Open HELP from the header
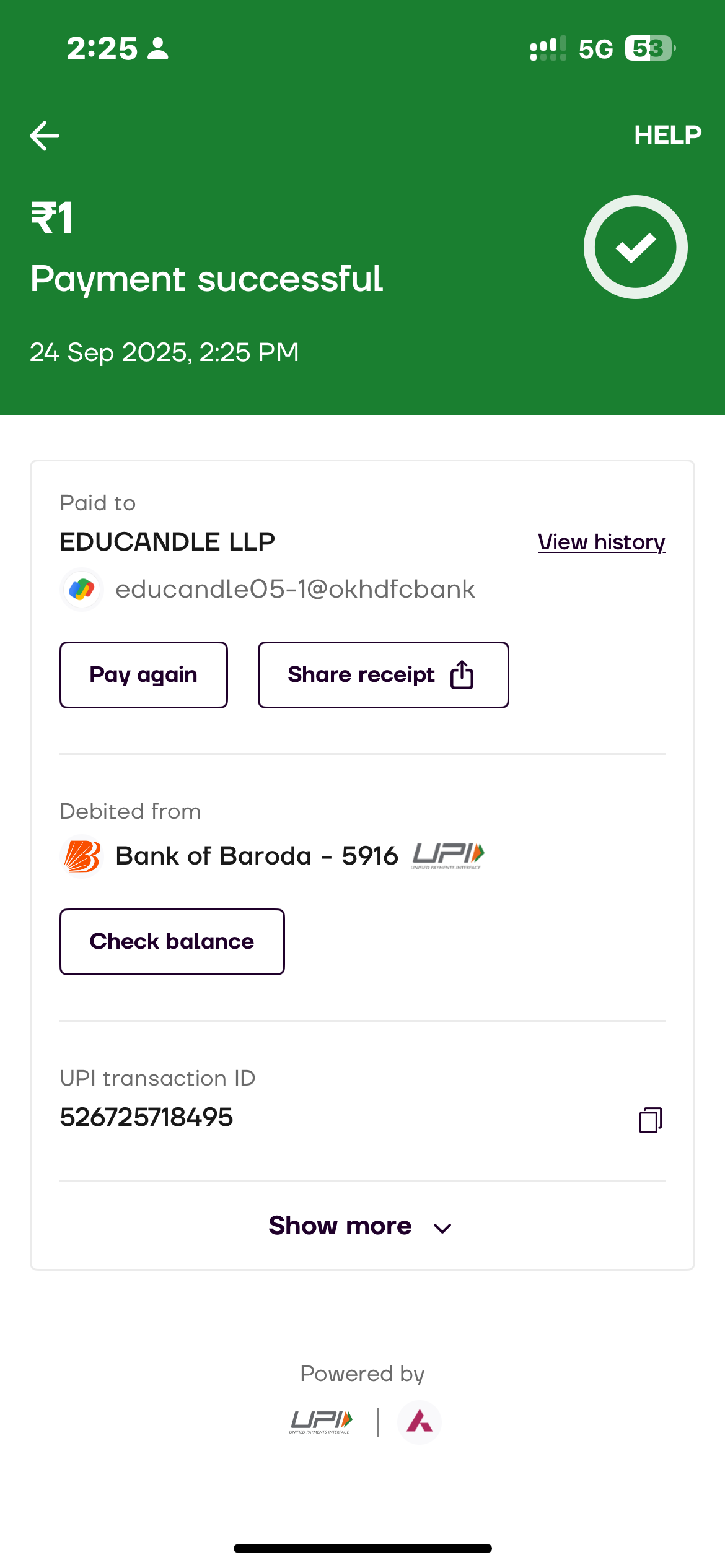The width and height of the screenshot is (725, 1568). click(x=667, y=135)
